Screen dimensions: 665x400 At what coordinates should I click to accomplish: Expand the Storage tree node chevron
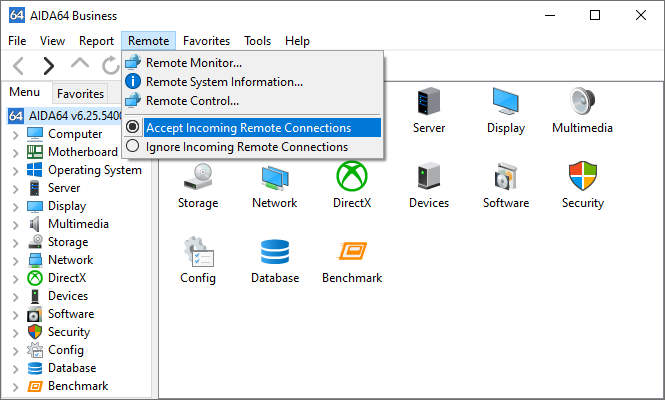16,243
